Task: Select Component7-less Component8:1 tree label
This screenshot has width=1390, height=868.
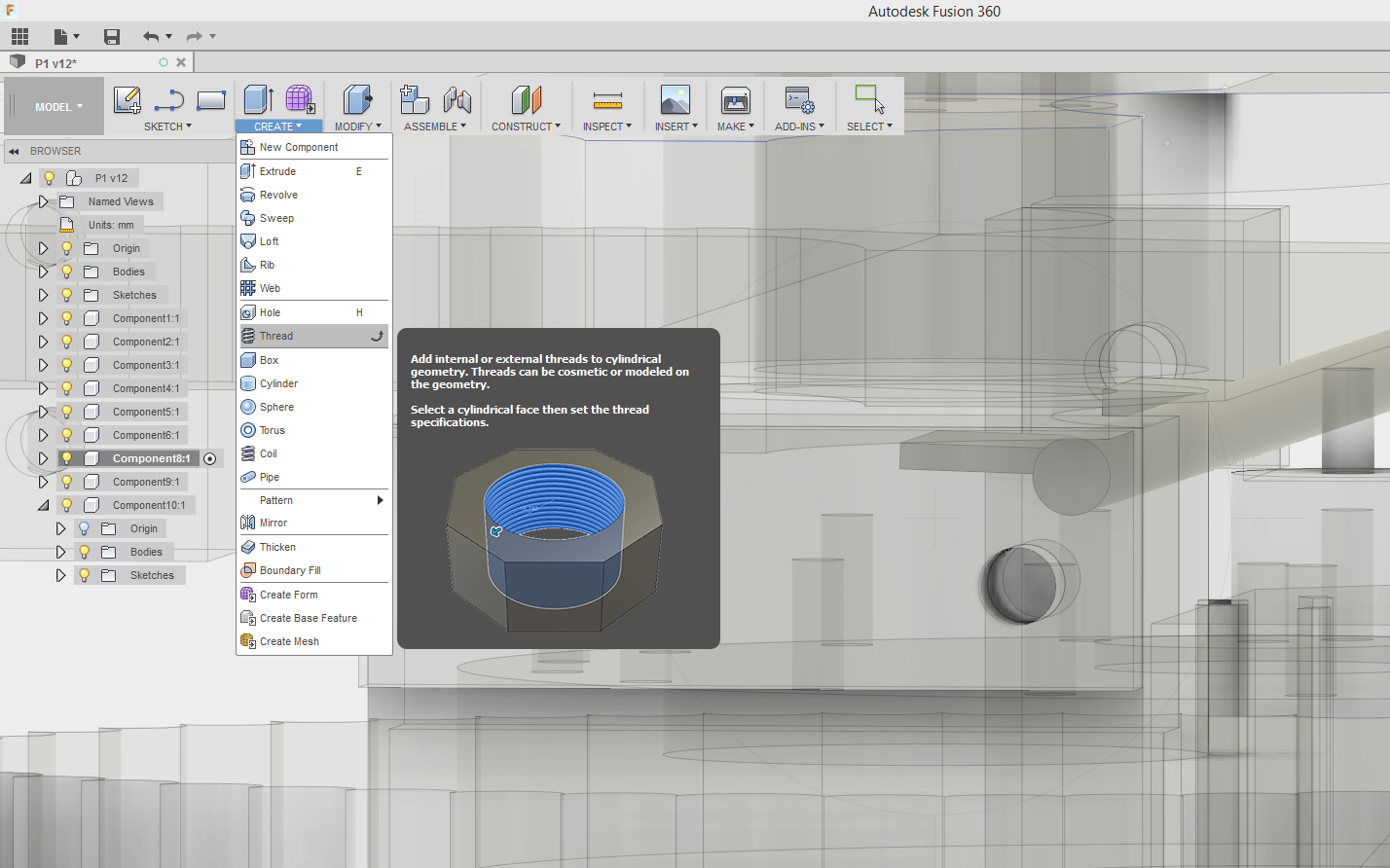Action: coord(151,458)
